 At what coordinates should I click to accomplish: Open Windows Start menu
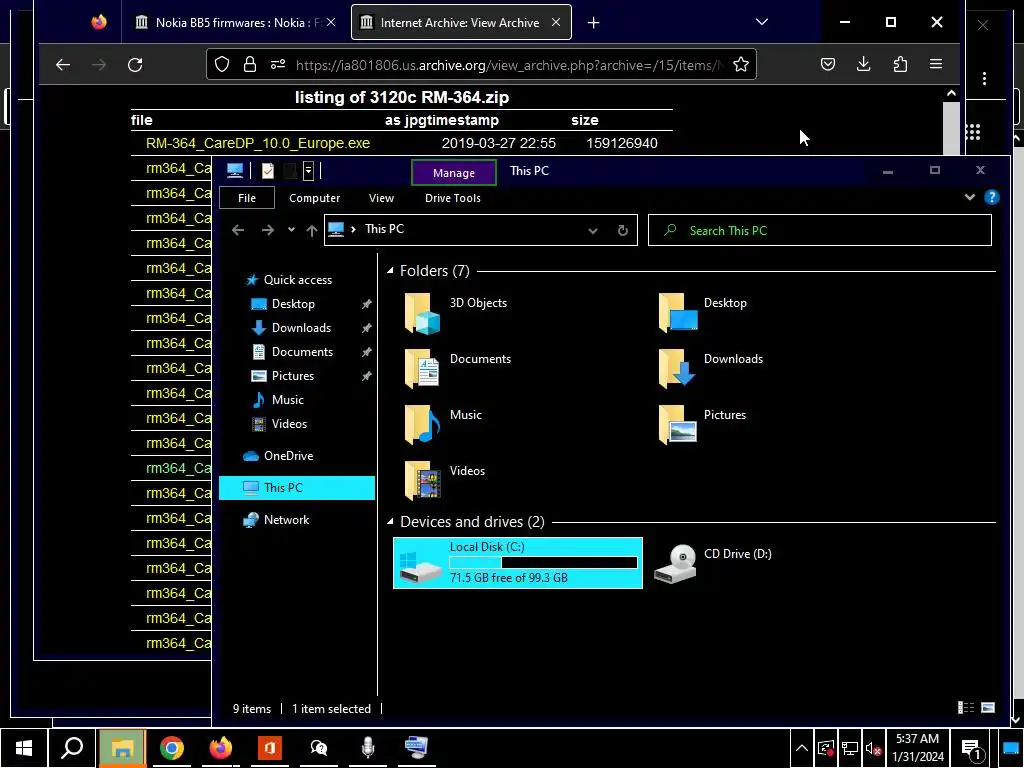click(x=24, y=748)
